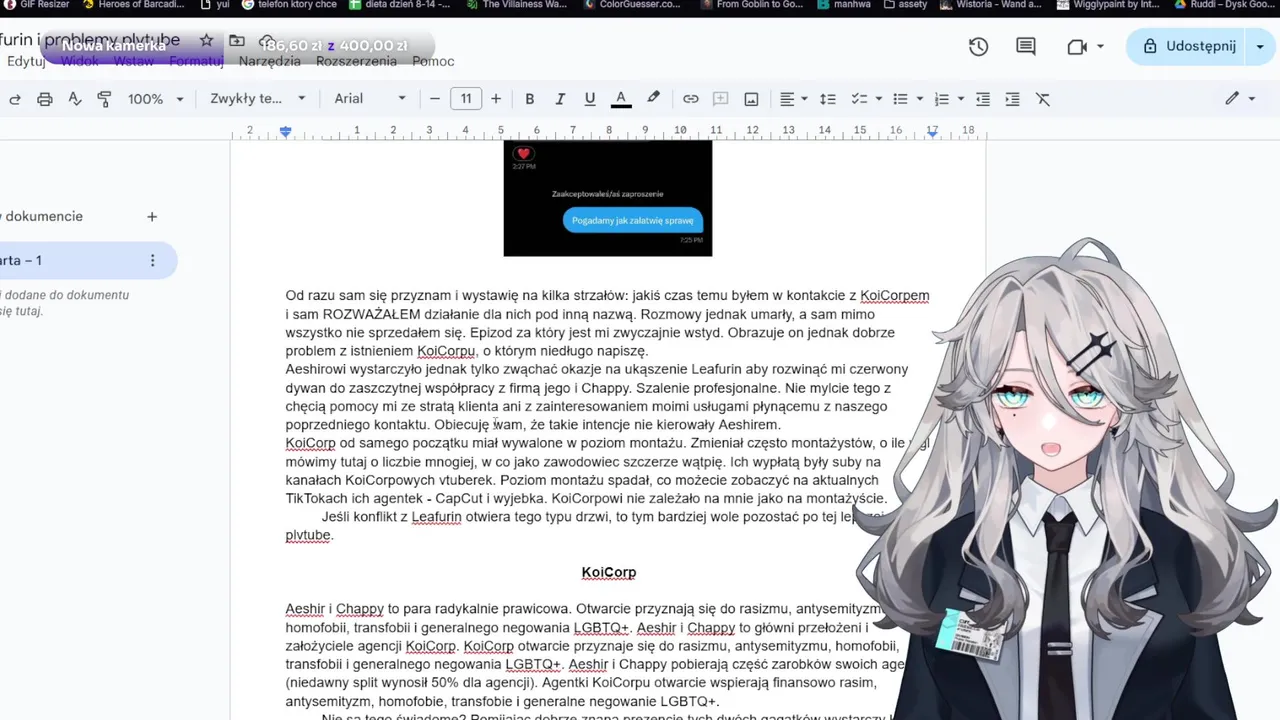
Task: Switch to the 'Heroes of Barcadi...' browser tab
Action: [133, 5]
